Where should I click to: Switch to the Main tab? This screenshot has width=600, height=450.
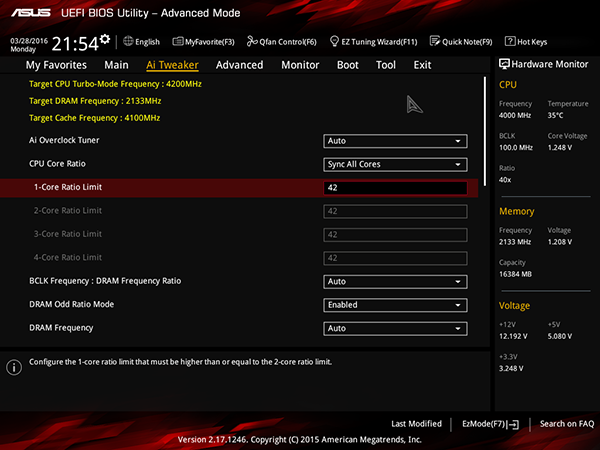tap(116, 65)
